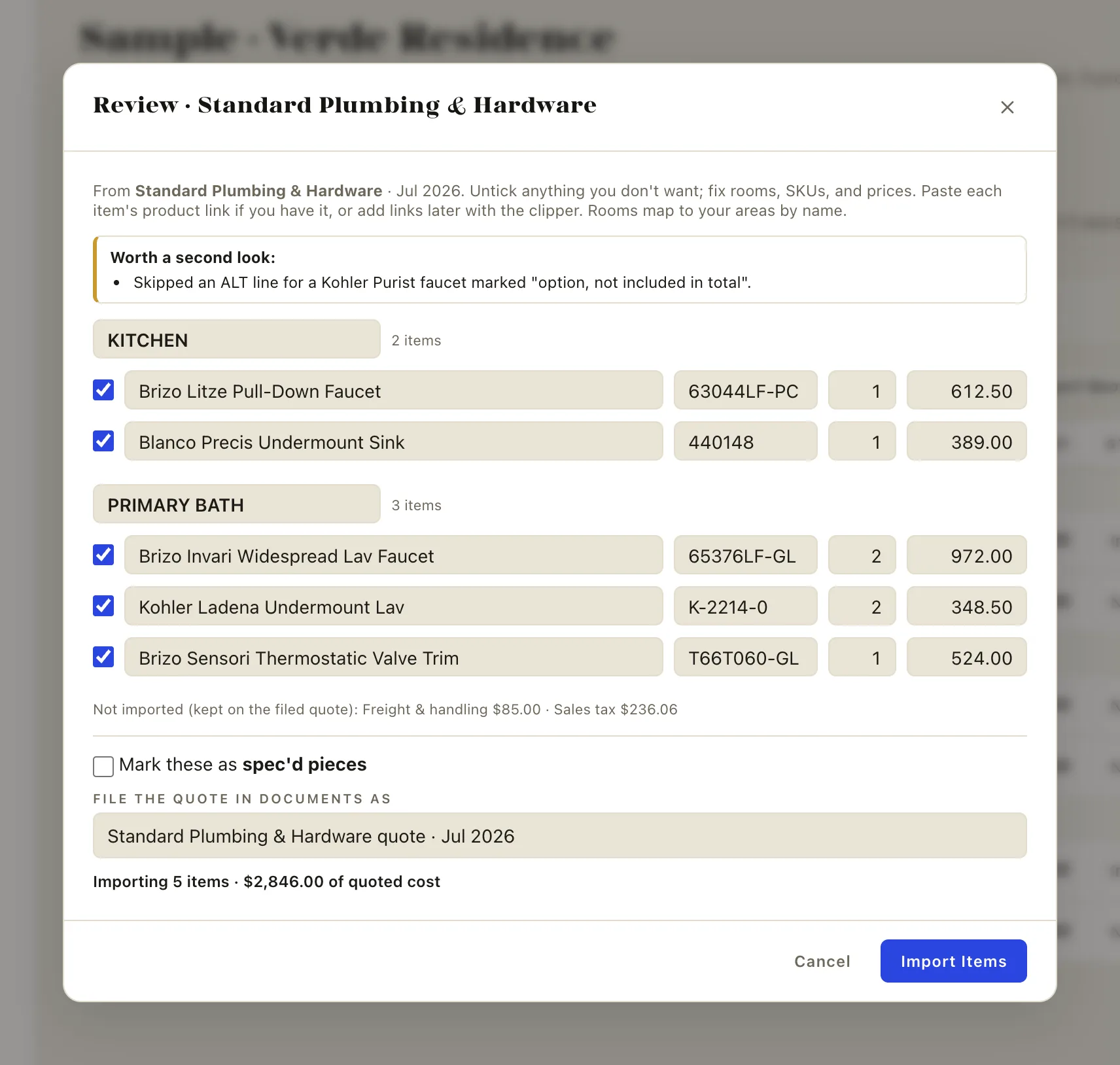1120x1065 pixels.
Task: Click the 'FILE THE QUOTE IN DOCUMENTS AS' label
Action: click(242, 799)
